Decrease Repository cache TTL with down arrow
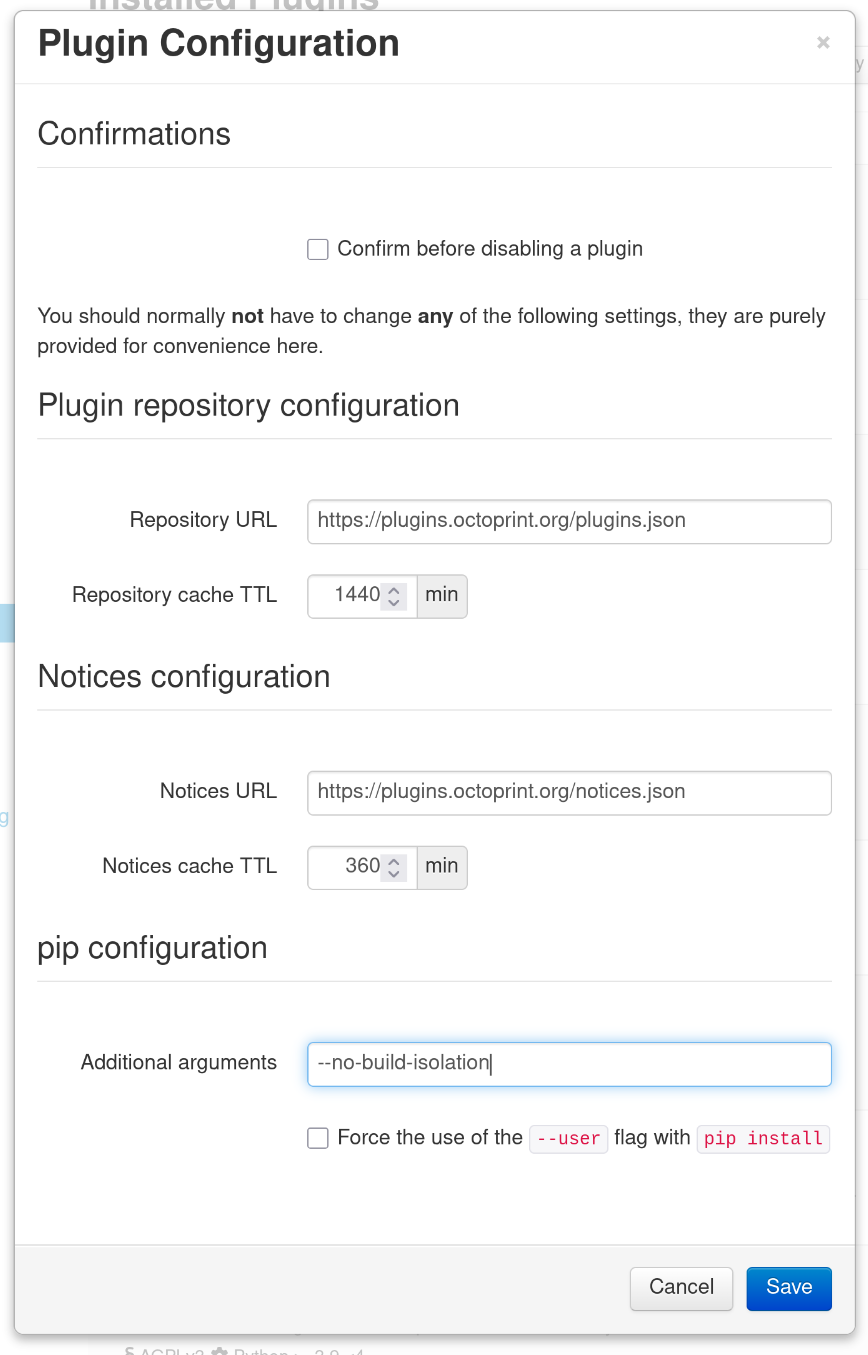 394,602
